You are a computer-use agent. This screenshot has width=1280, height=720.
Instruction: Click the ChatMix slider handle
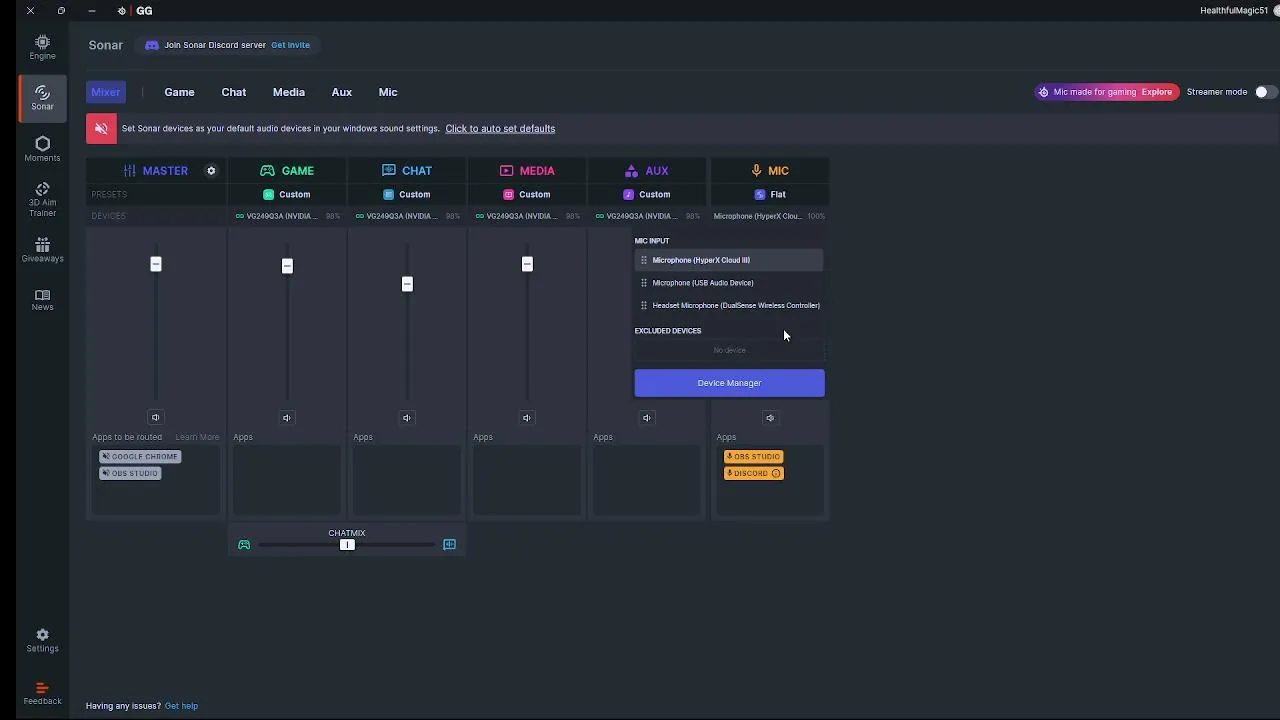tap(347, 545)
